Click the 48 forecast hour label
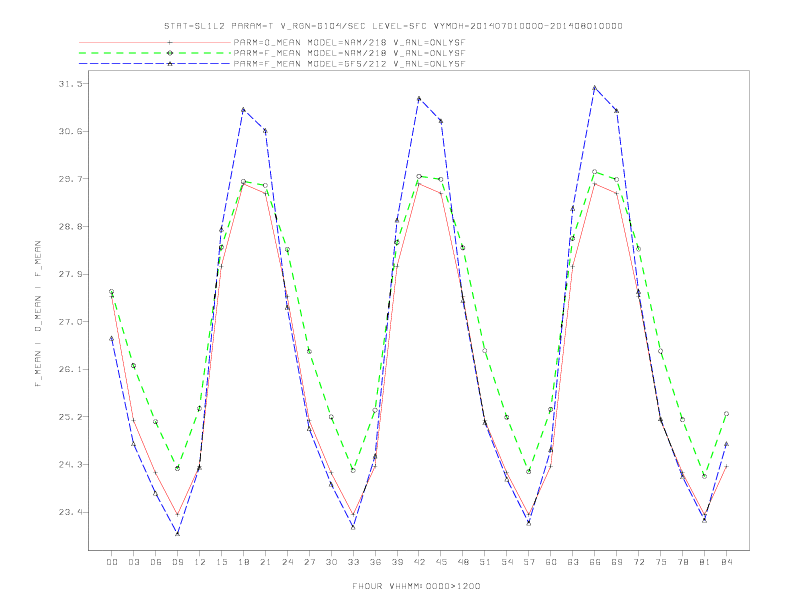Image resolution: width=792 pixels, height=612 pixels. pos(463,562)
